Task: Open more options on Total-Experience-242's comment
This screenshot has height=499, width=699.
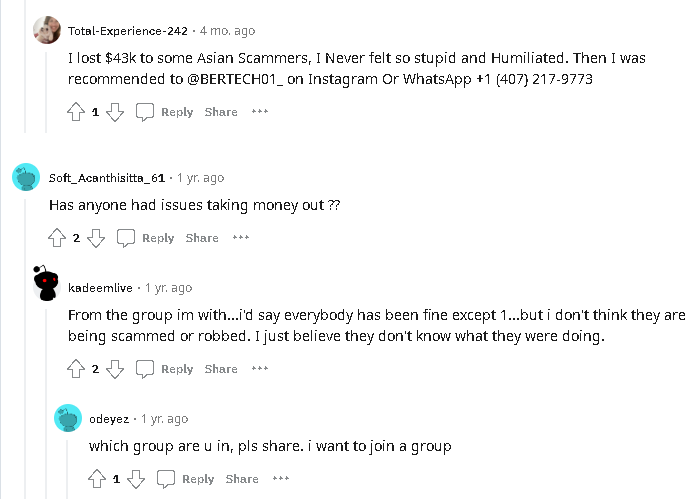Action: click(260, 112)
